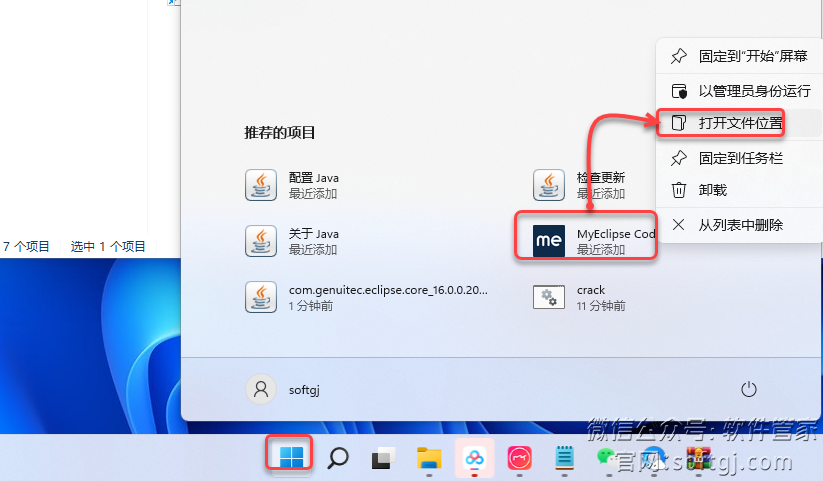Select 以管理员身份运行 menu entry
Screen dimensions: 823x481
coord(739,91)
